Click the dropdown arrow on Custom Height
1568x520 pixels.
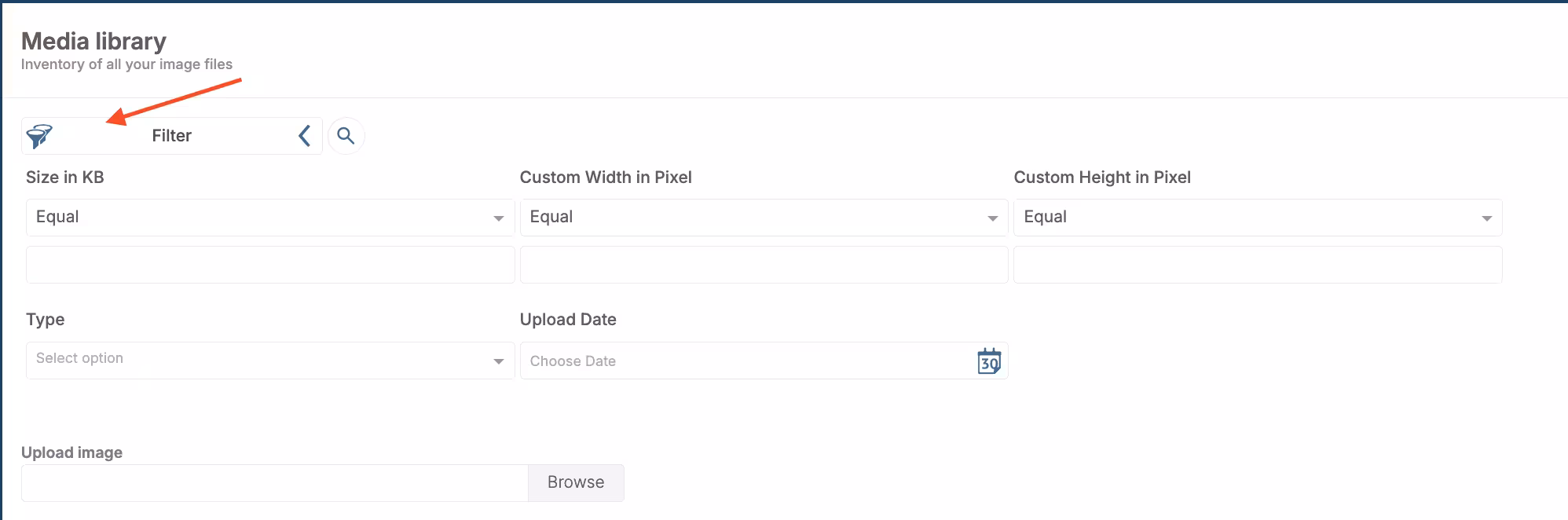[1487, 218]
